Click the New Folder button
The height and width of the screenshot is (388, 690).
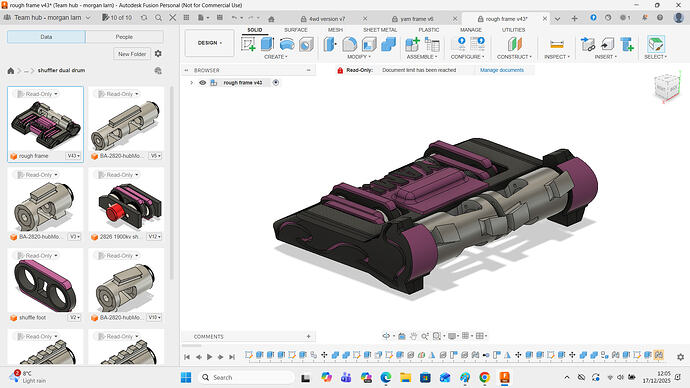[x=132, y=54]
